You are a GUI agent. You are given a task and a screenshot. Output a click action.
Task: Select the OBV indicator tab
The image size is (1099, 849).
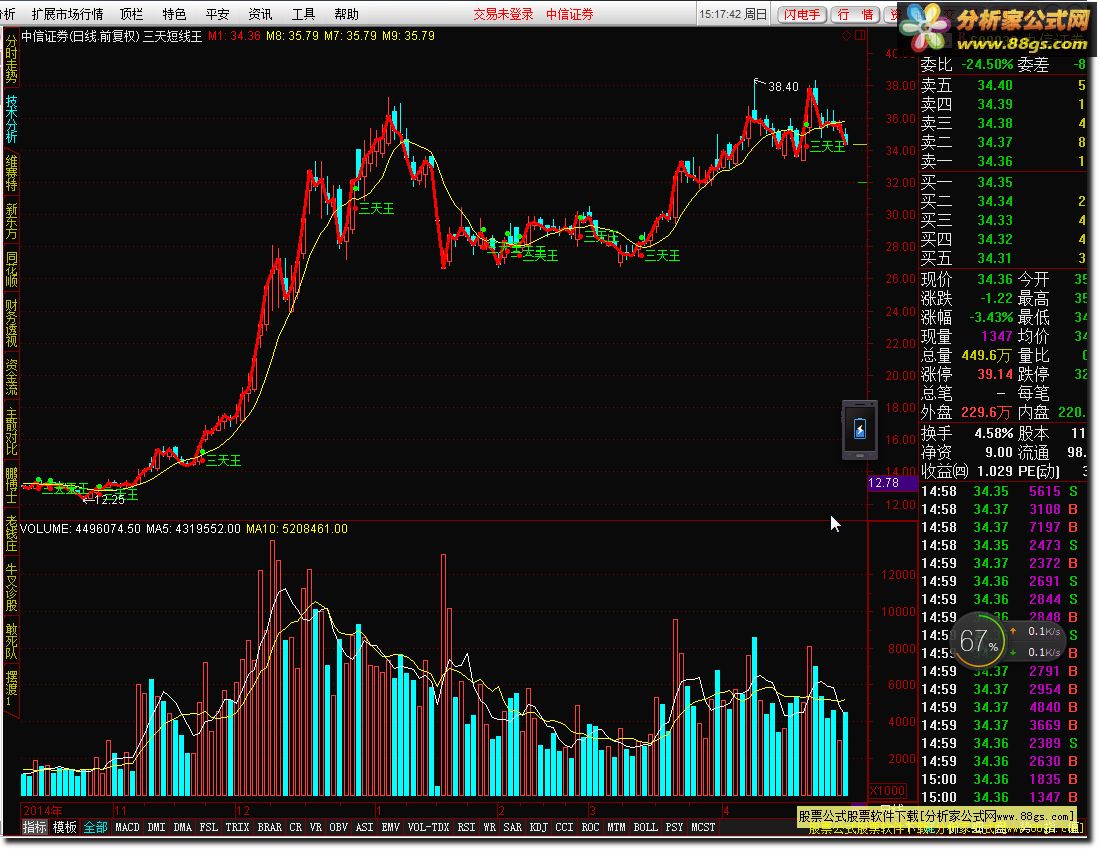(339, 827)
